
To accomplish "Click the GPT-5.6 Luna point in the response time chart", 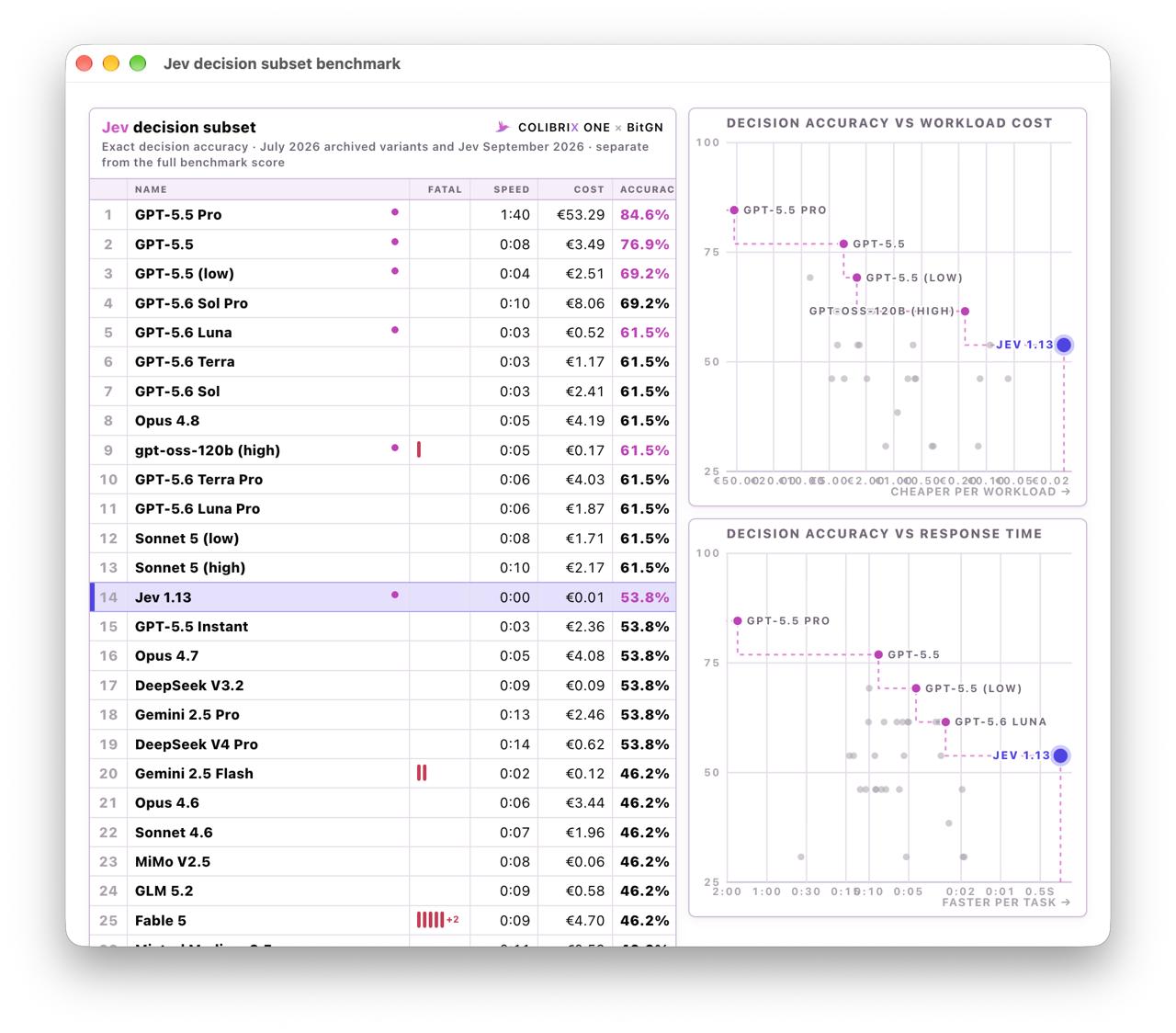I will (945, 722).
